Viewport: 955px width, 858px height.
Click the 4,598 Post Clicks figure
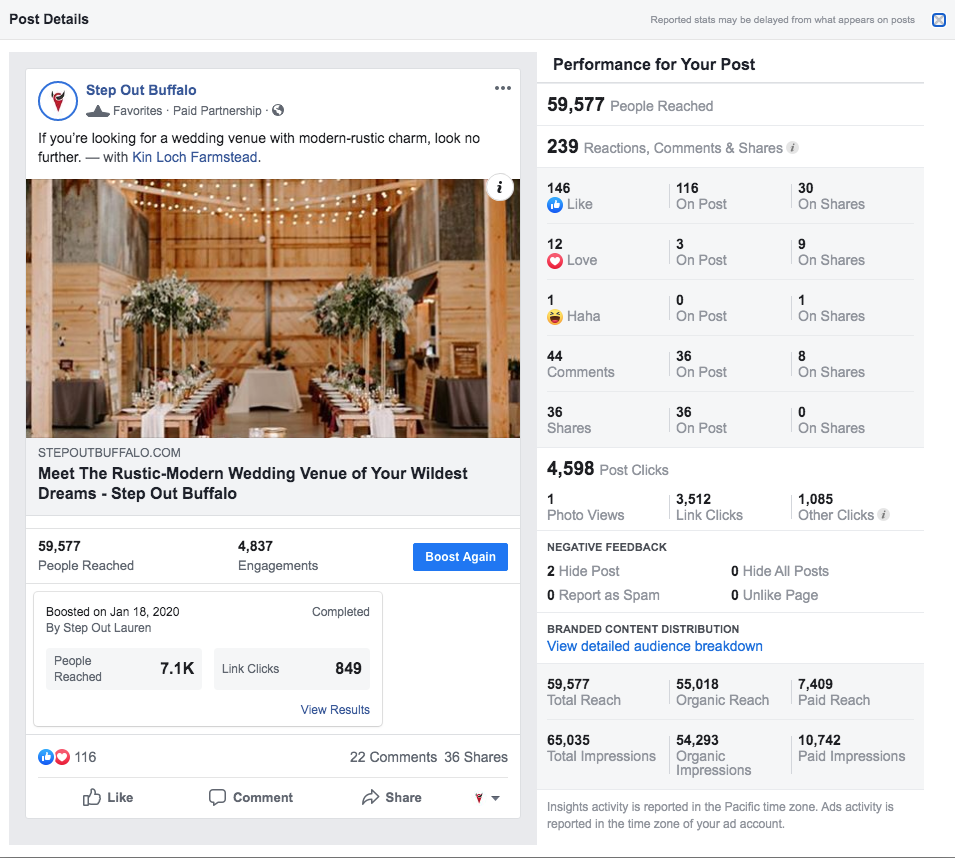coord(607,468)
